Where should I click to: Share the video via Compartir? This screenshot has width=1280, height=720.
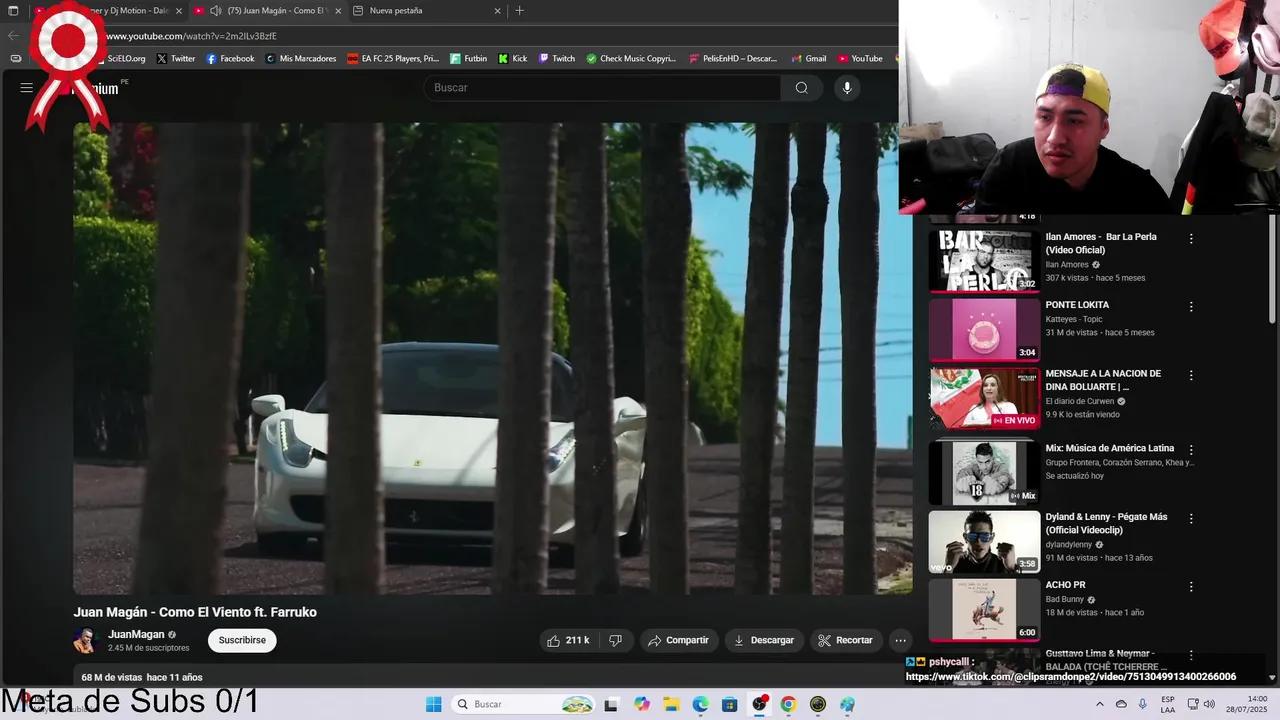tap(678, 640)
